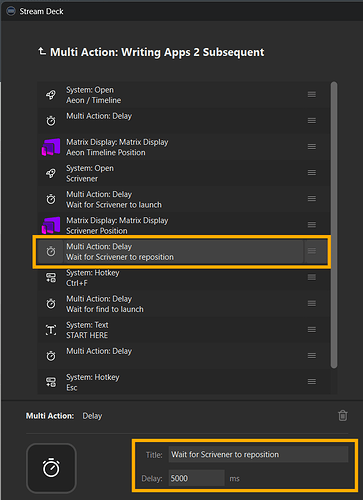The height and width of the screenshot is (500, 363).
Task: Select the System: Open Scrivener row
Action: 184,173
